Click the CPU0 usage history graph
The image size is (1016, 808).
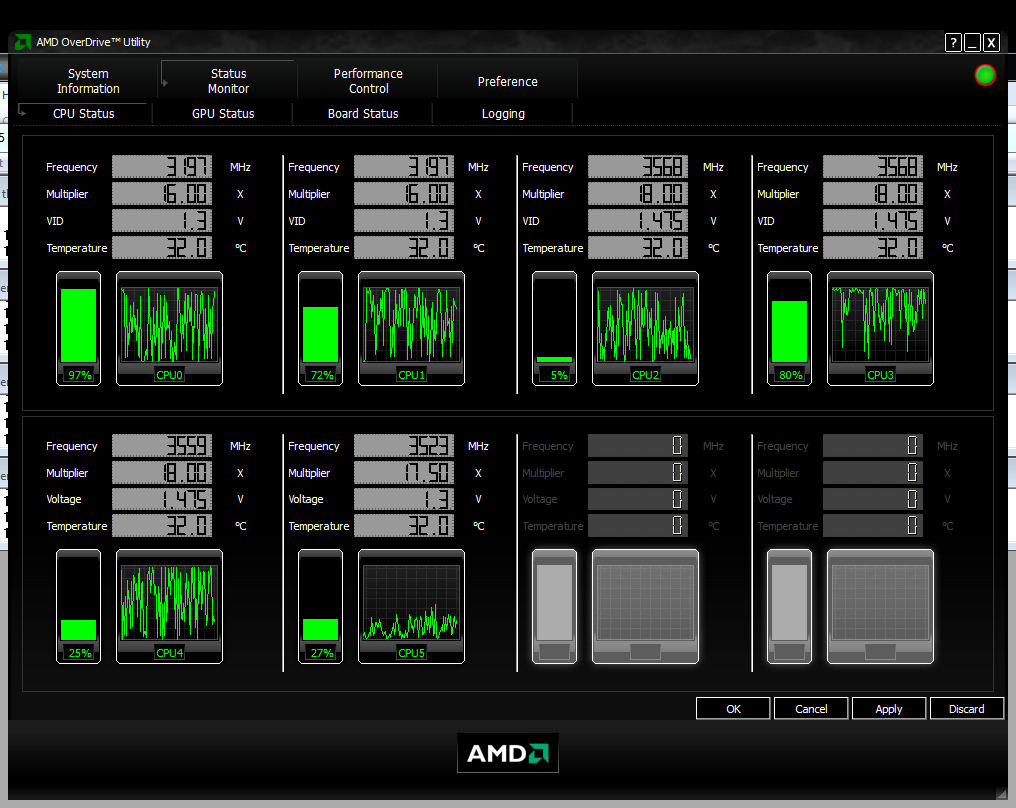point(169,329)
